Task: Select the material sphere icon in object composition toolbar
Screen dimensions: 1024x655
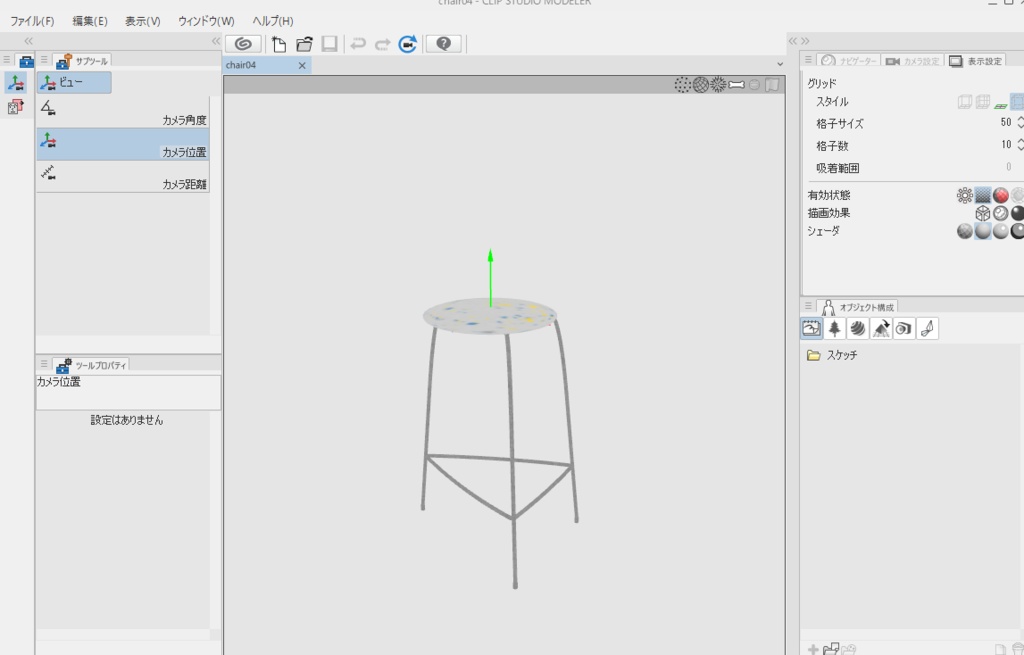Action: pos(858,329)
